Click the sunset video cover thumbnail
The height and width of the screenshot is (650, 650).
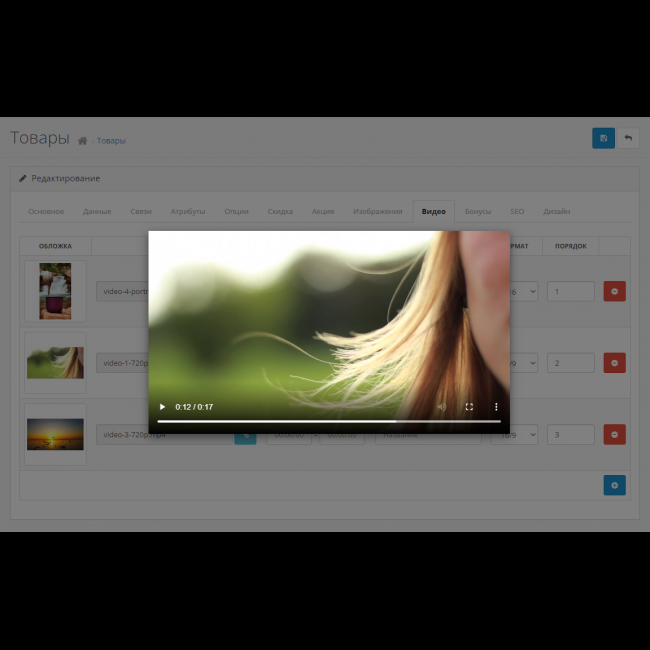(x=55, y=435)
